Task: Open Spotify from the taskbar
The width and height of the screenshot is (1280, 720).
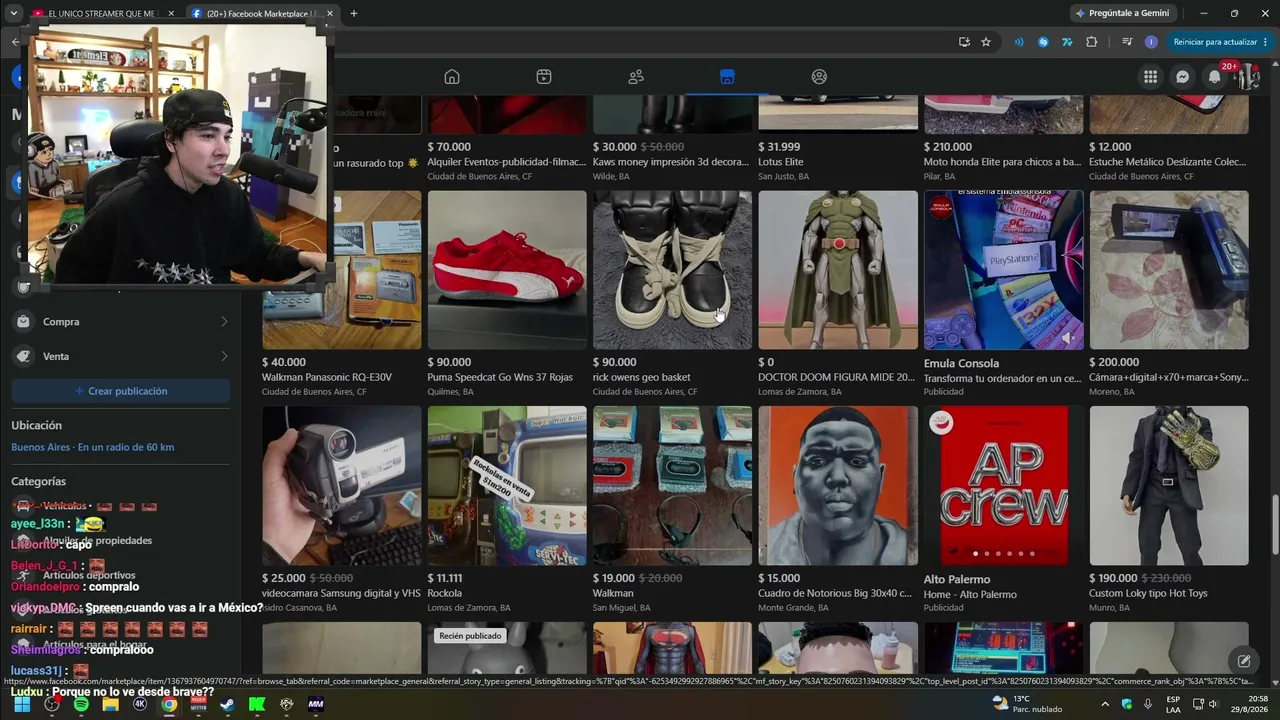Action: pos(81,704)
